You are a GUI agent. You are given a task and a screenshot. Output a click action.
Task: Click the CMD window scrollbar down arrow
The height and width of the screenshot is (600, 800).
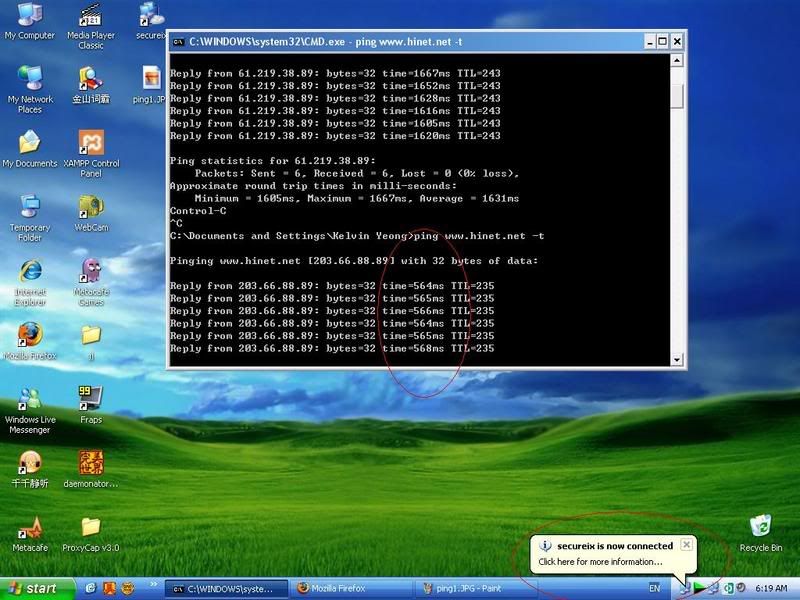(677, 360)
